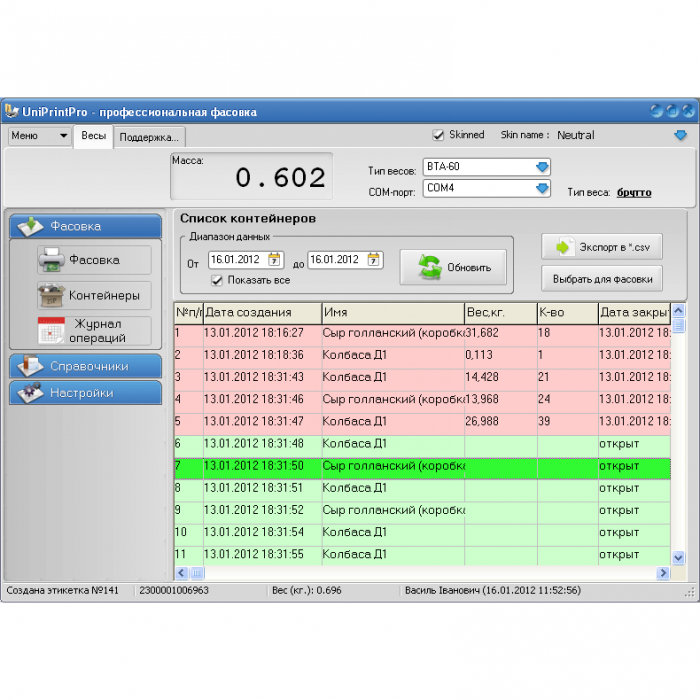700x700 pixels.
Task: Sort by К-во column header
Action: click(x=568, y=312)
